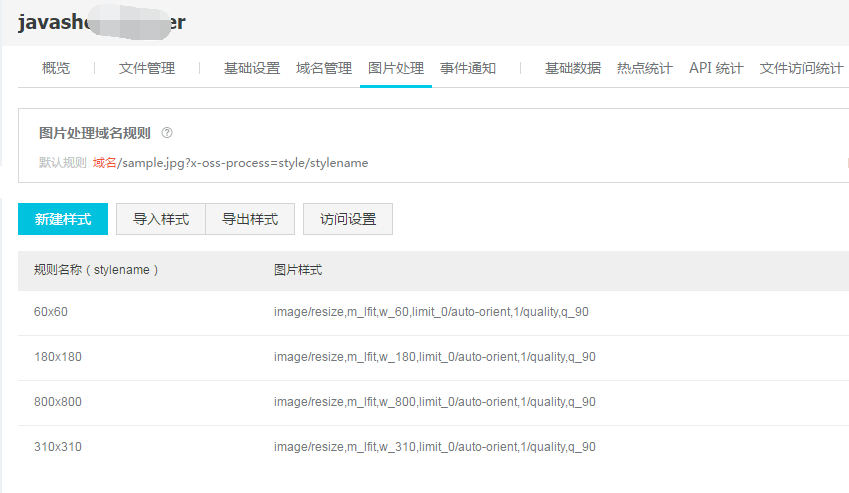Click the 导出样式 button
Screen dimensions: 849x493
point(249,219)
